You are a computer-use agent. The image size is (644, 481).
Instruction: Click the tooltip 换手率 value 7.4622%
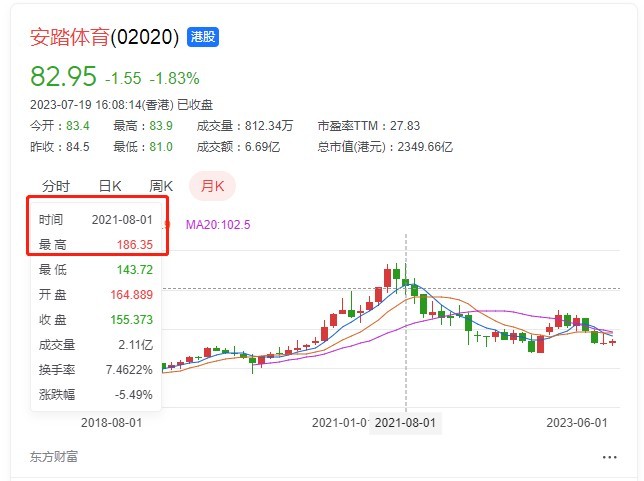129,370
